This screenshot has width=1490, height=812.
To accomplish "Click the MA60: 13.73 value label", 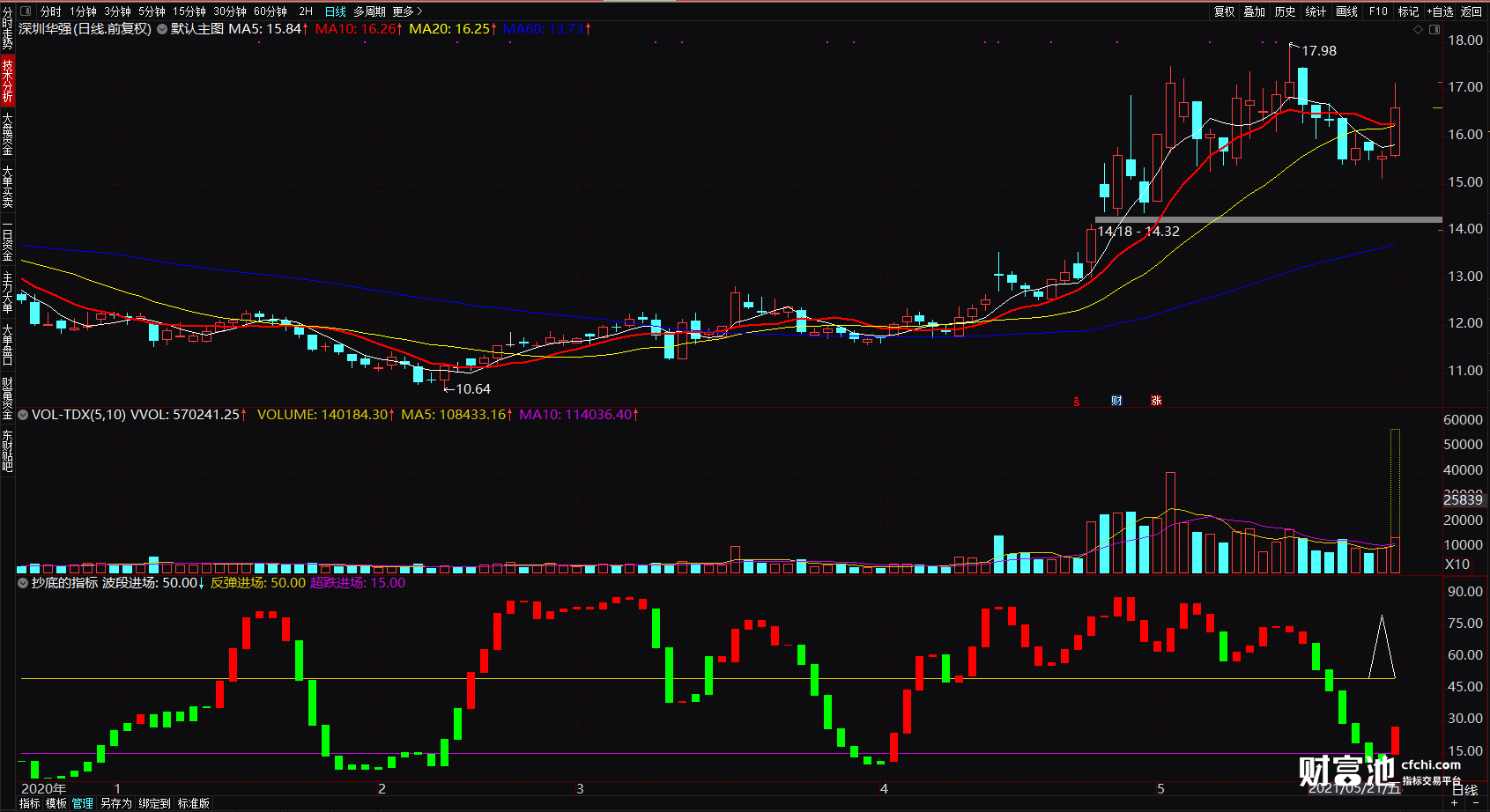I will click(547, 29).
